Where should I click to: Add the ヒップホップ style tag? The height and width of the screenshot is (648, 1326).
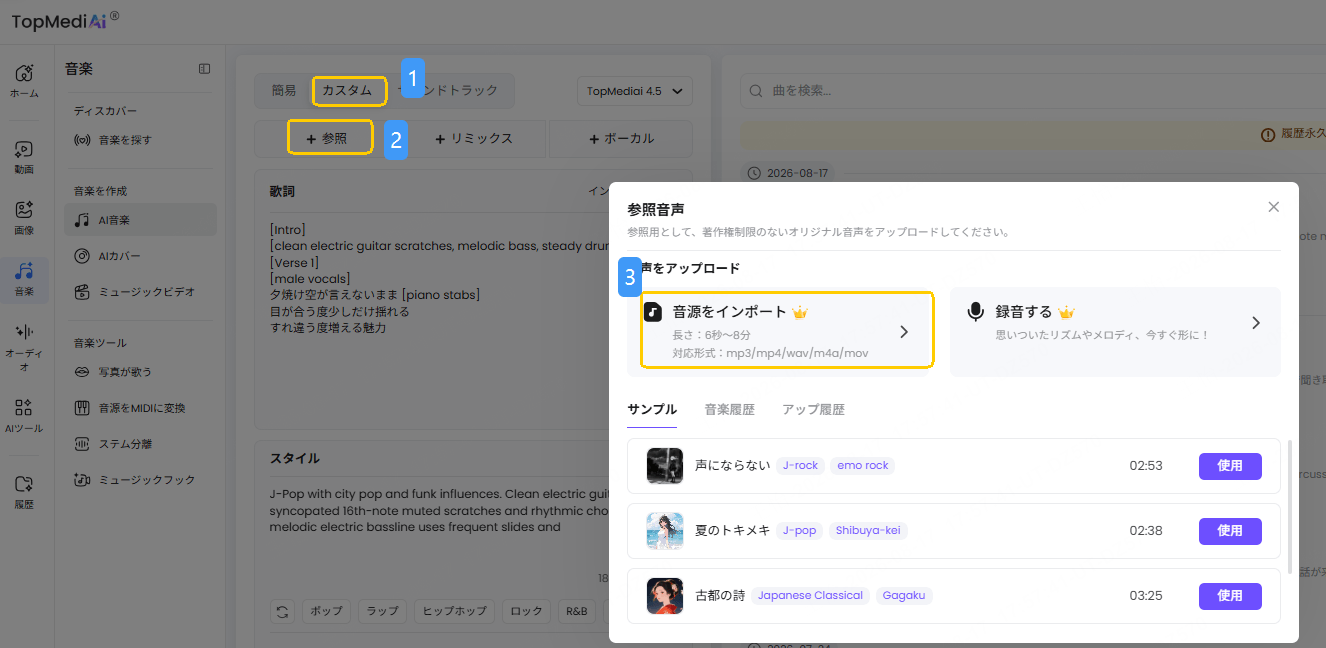(x=454, y=611)
